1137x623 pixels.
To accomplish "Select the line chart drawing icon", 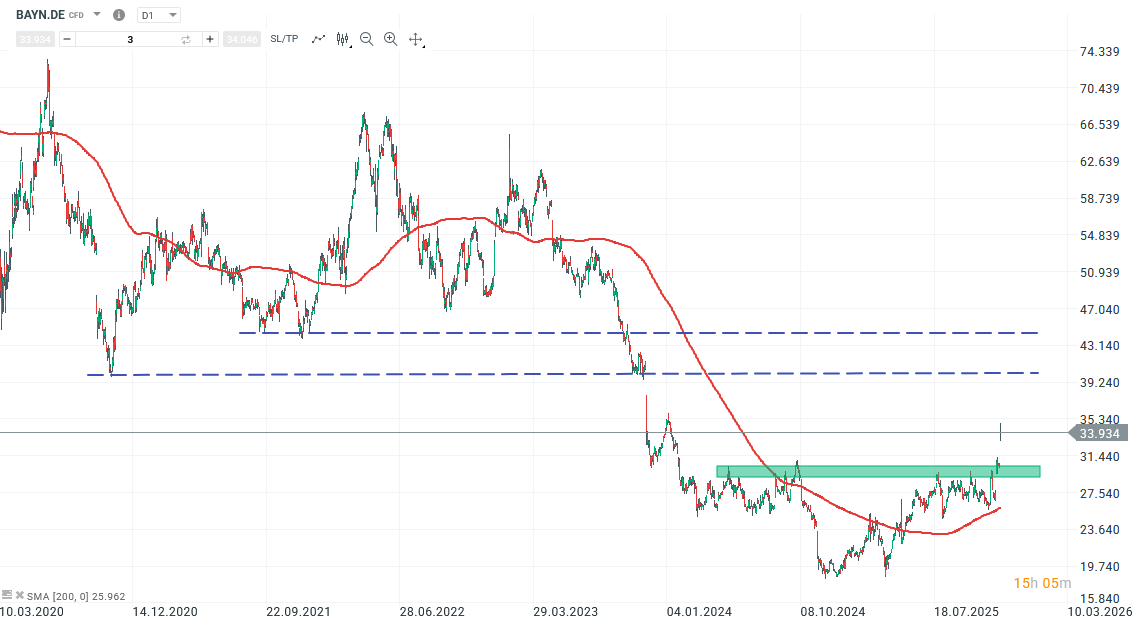I will pyautogui.click(x=318, y=38).
